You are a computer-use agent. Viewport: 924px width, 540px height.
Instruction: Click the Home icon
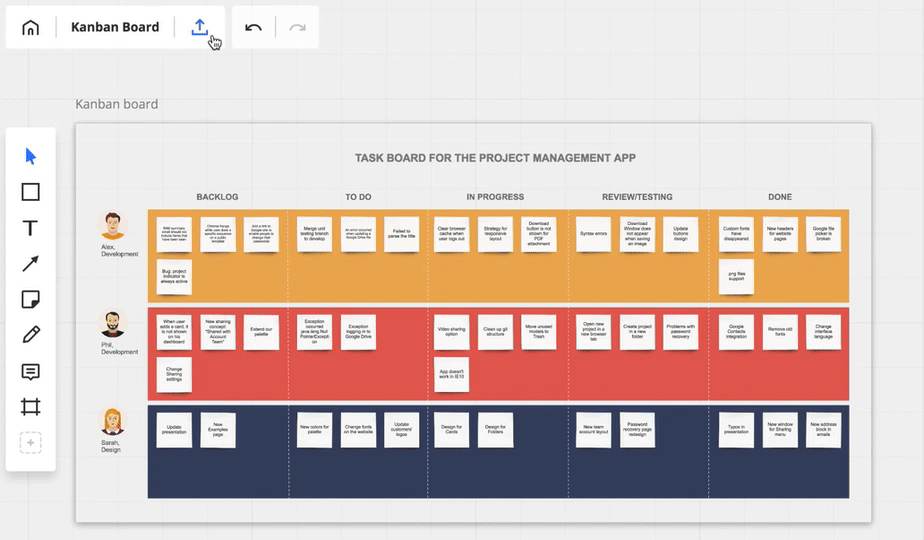31,27
